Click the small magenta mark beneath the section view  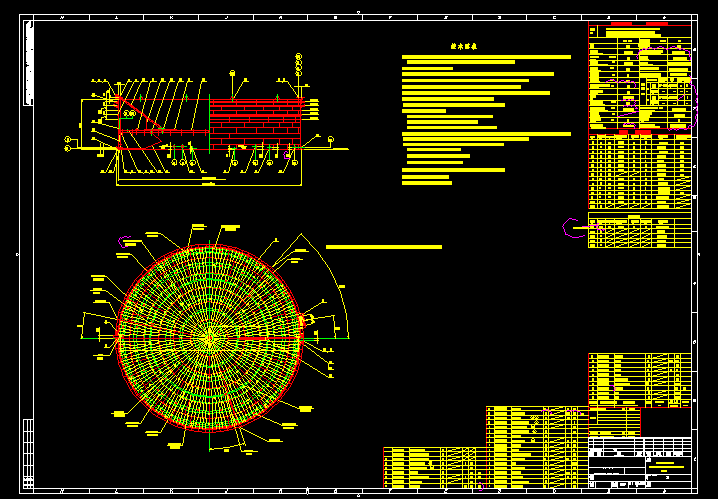click(287, 155)
